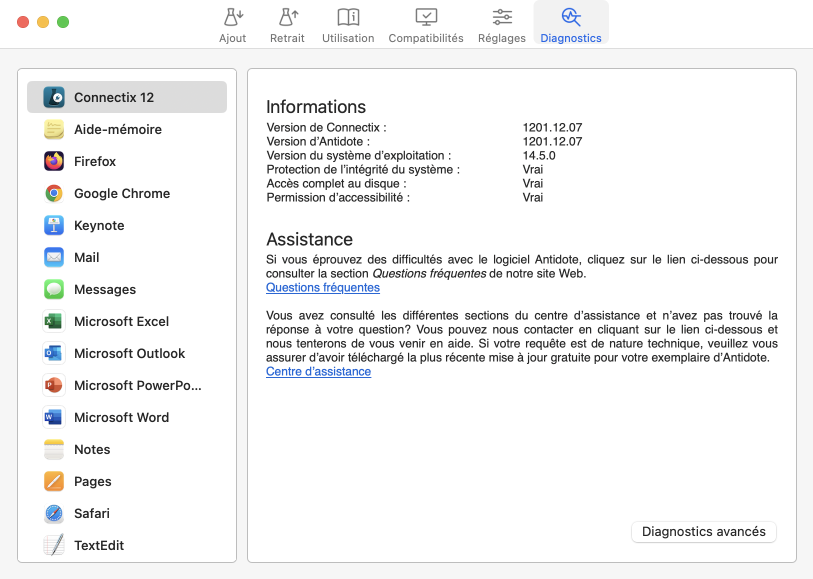The image size is (813, 579).
Task: Open the Réglages section
Action: [x=501, y=24]
